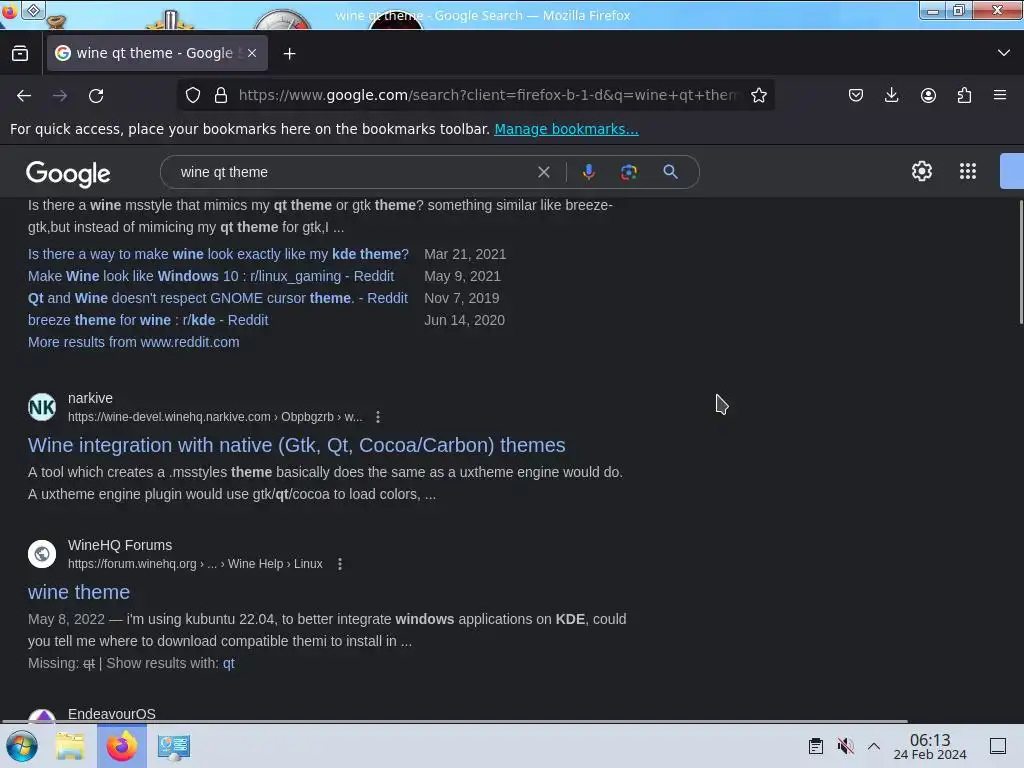Viewport: 1024px width, 768px height.
Task: Open the Extensions puzzle icon
Action: (964, 95)
